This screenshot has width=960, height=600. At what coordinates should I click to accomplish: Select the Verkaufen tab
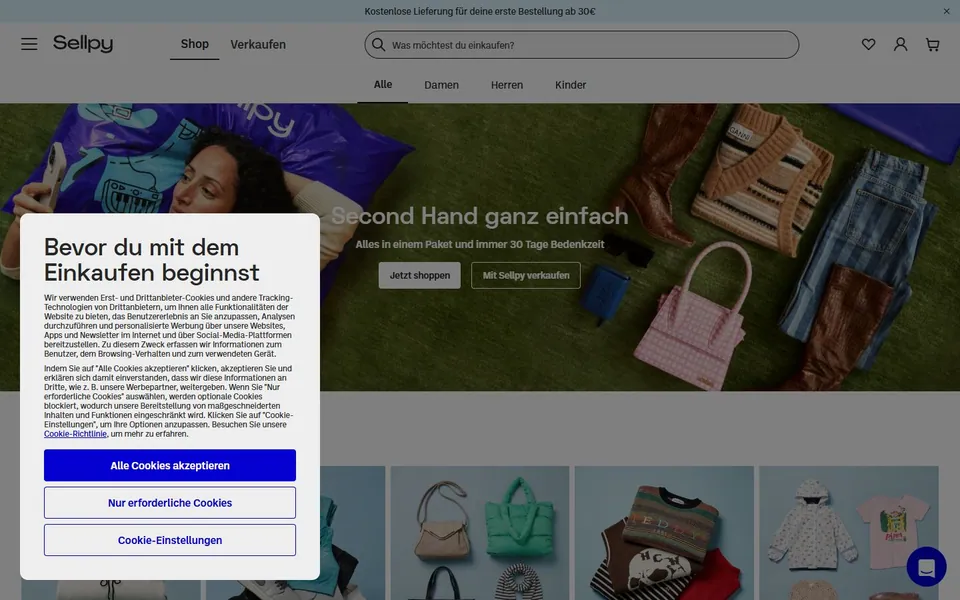pyautogui.click(x=258, y=44)
